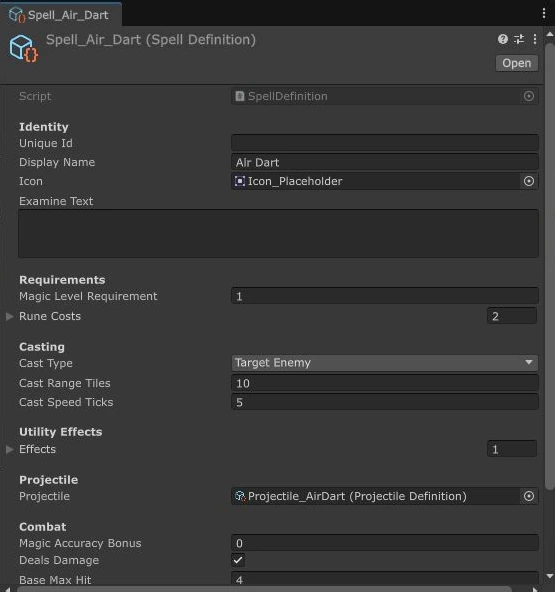This screenshot has width=555, height=592.
Task: Click the Cast Speed Ticks label
Action: (x=66, y=402)
